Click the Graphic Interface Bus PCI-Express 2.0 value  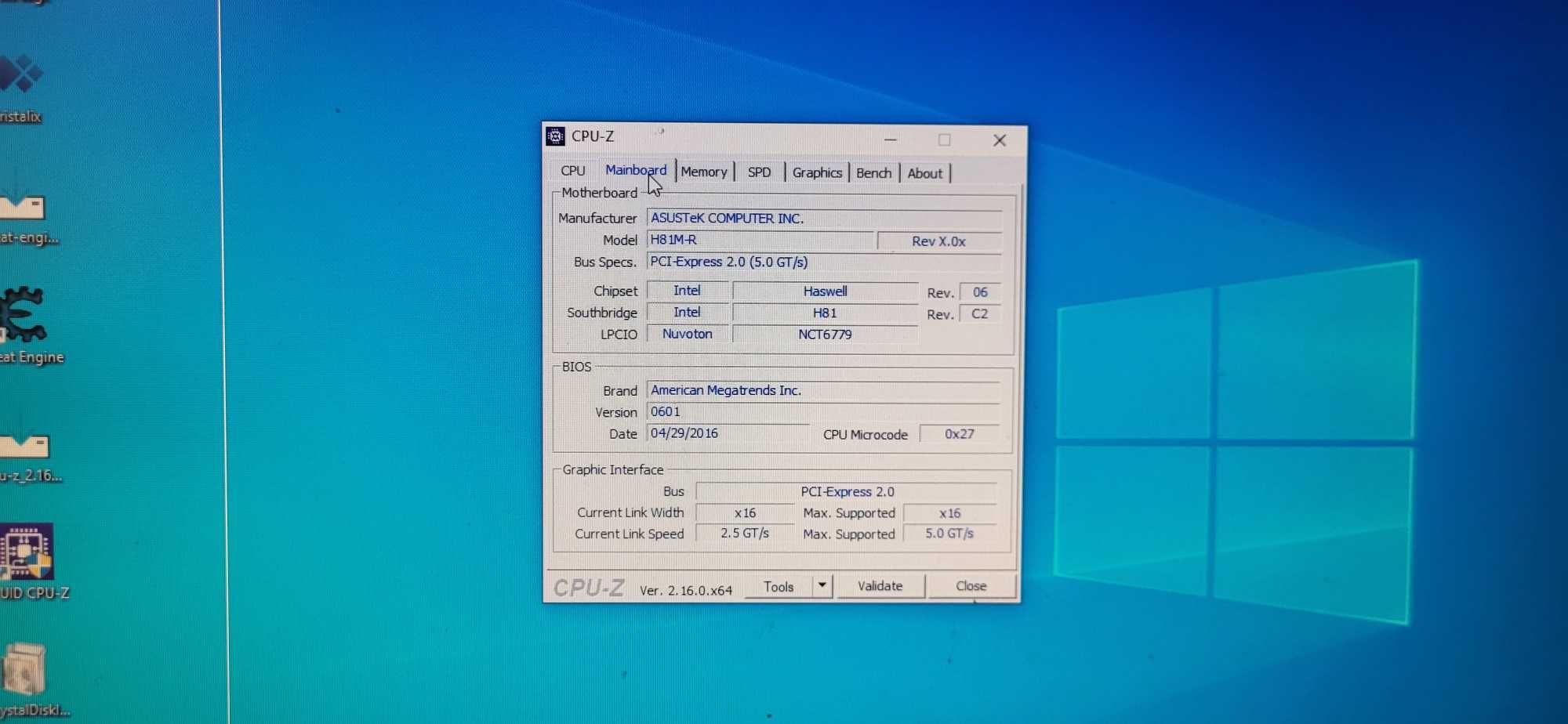[847, 491]
